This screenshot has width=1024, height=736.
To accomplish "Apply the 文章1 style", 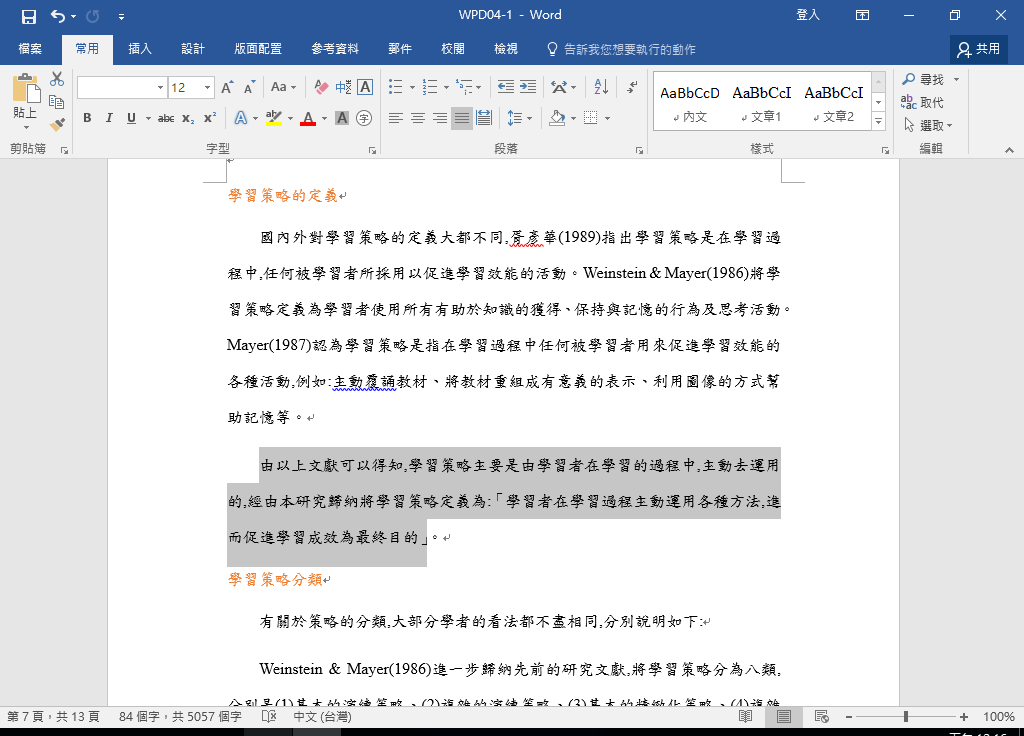I will pyautogui.click(x=761, y=103).
